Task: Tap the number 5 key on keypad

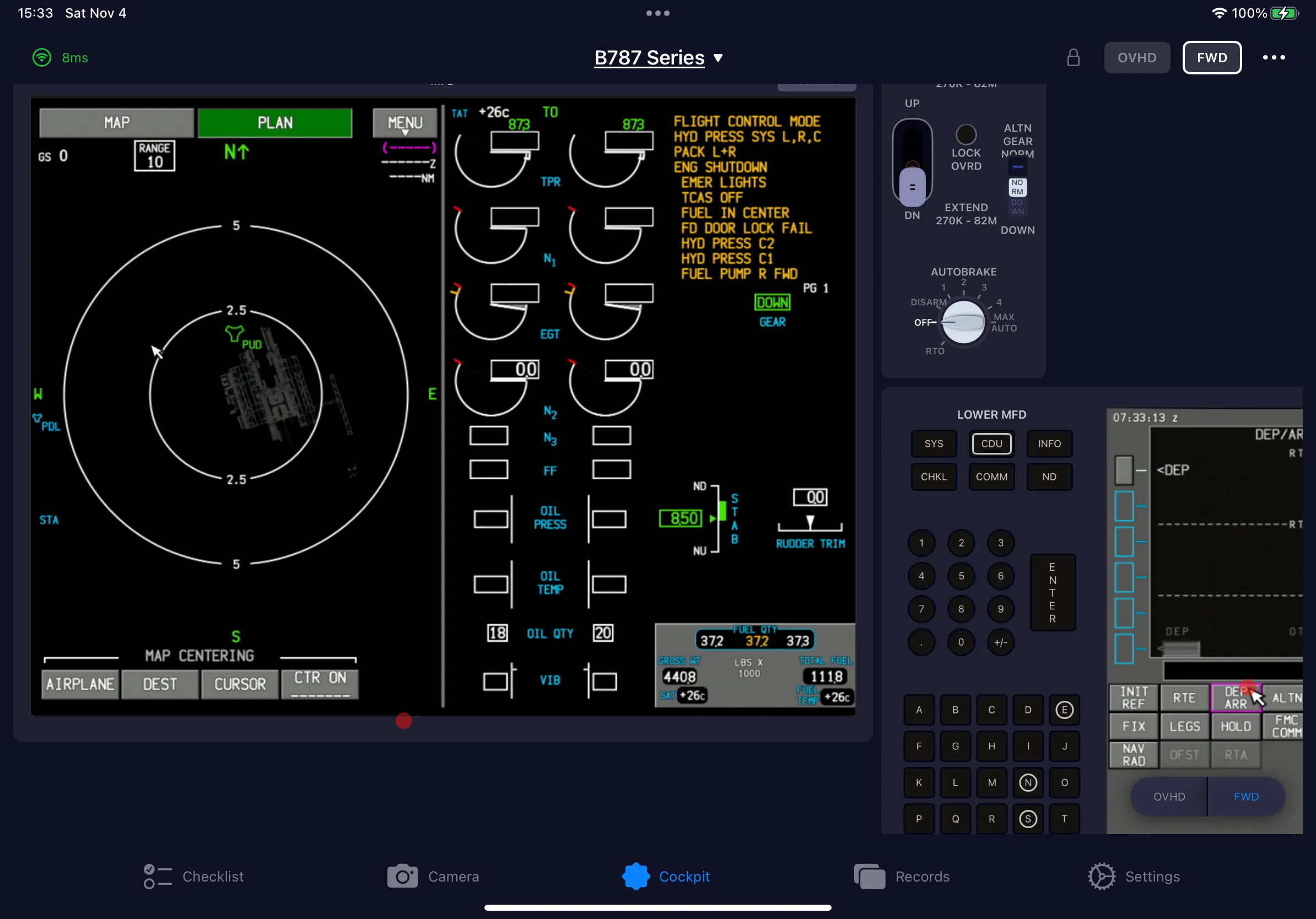Action: [x=961, y=576]
